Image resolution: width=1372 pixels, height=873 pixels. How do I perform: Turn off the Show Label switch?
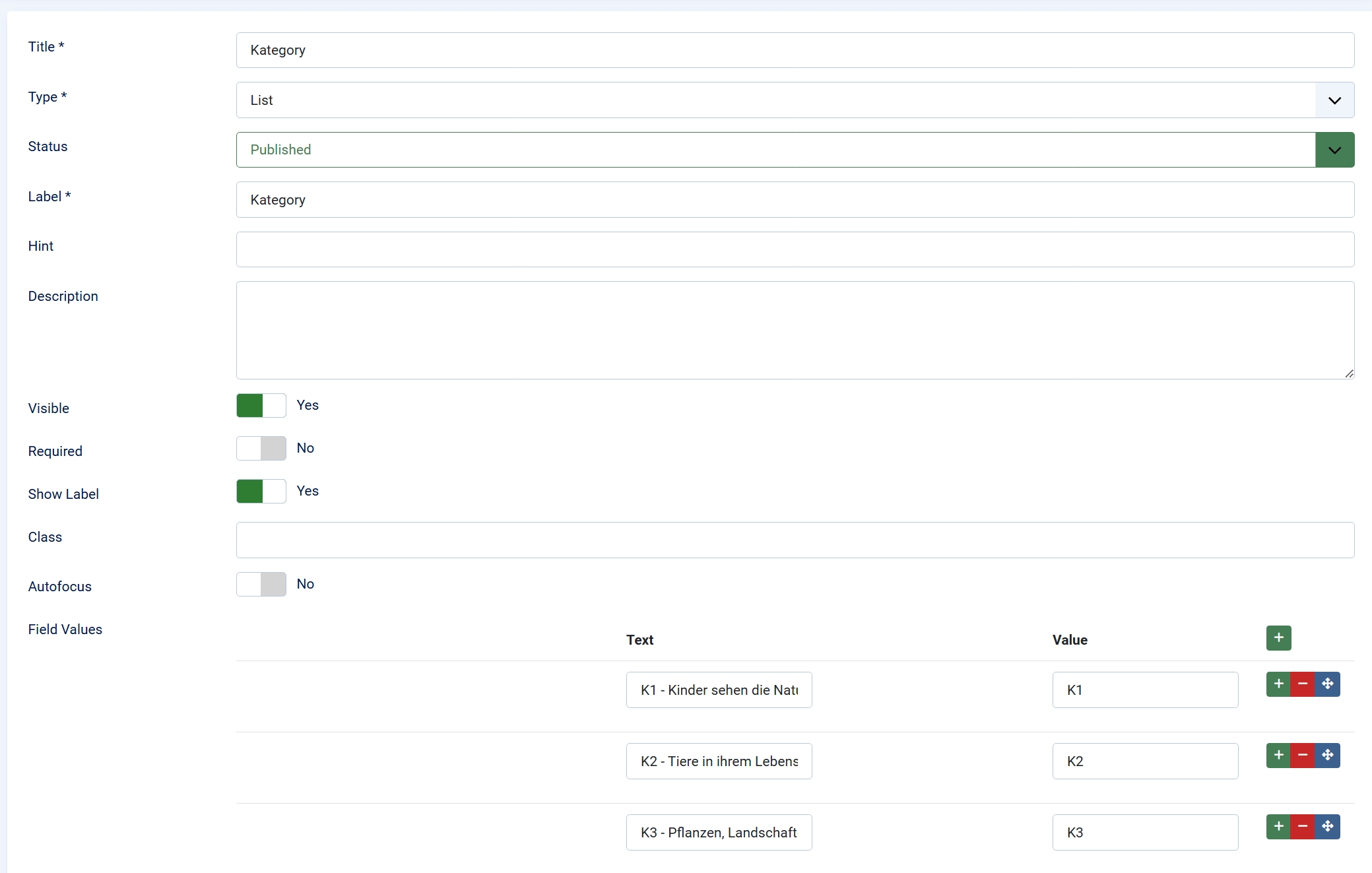point(261,492)
